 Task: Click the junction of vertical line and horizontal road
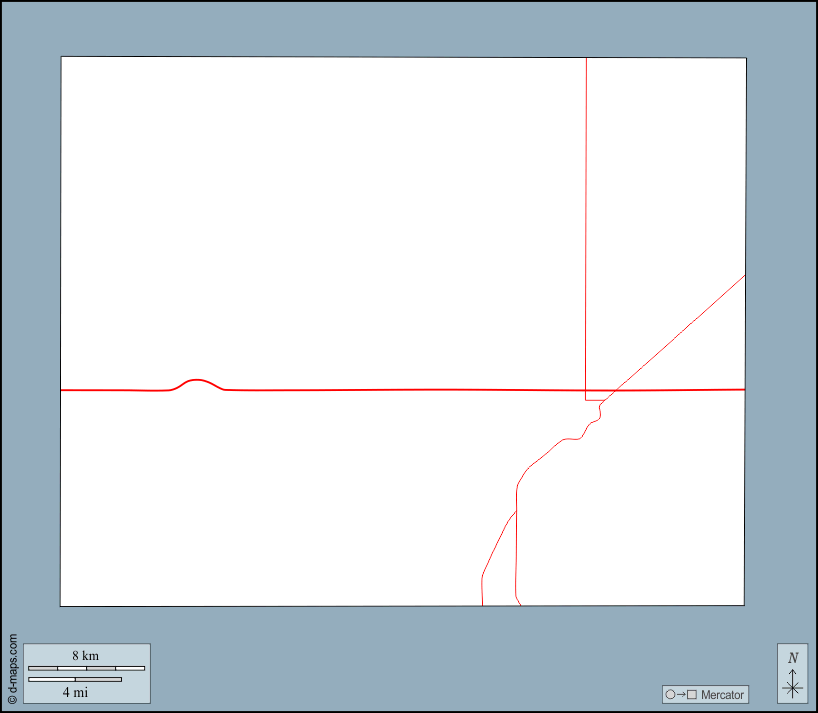coord(586,390)
